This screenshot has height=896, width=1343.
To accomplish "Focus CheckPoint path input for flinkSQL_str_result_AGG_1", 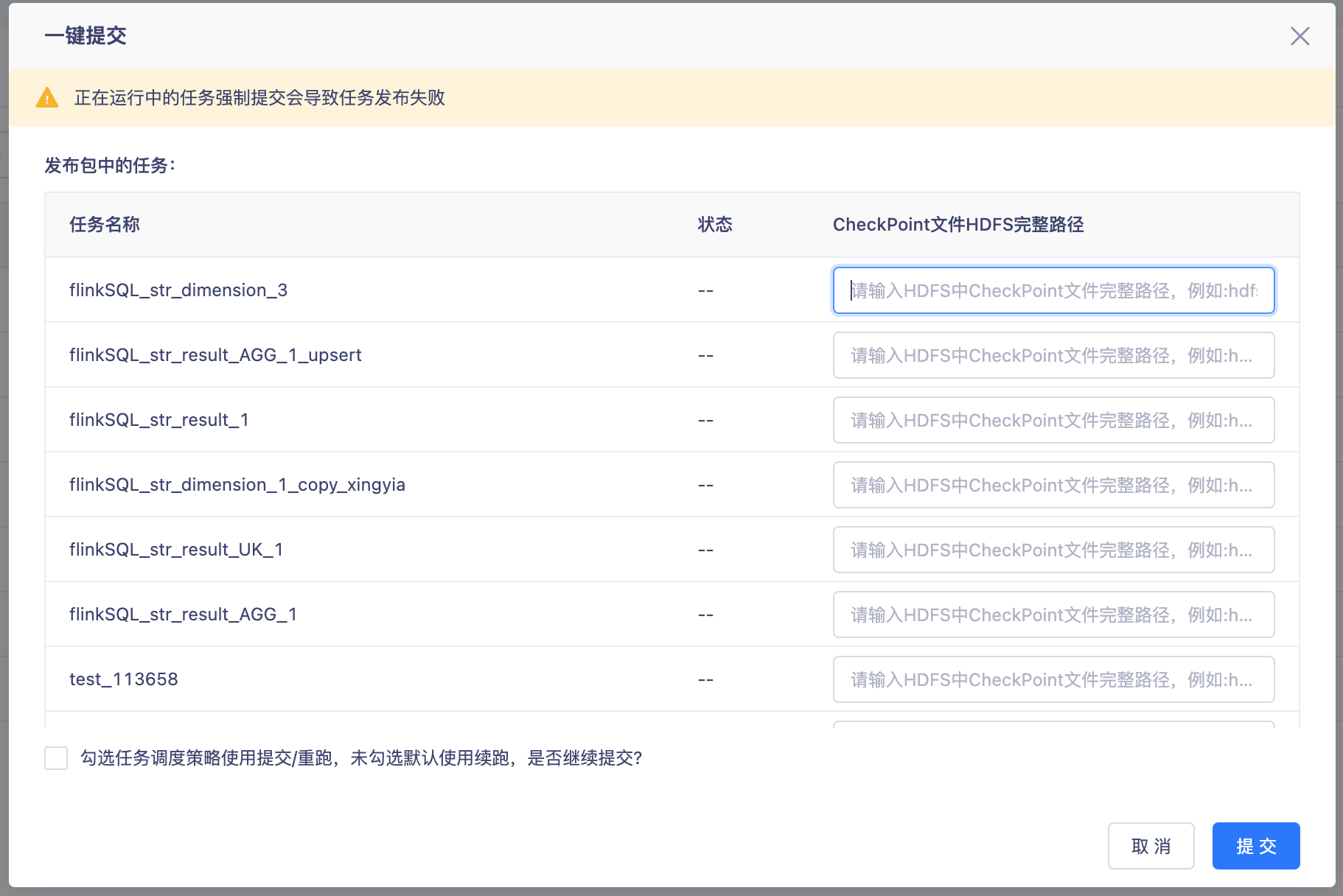I will 1053,615.
